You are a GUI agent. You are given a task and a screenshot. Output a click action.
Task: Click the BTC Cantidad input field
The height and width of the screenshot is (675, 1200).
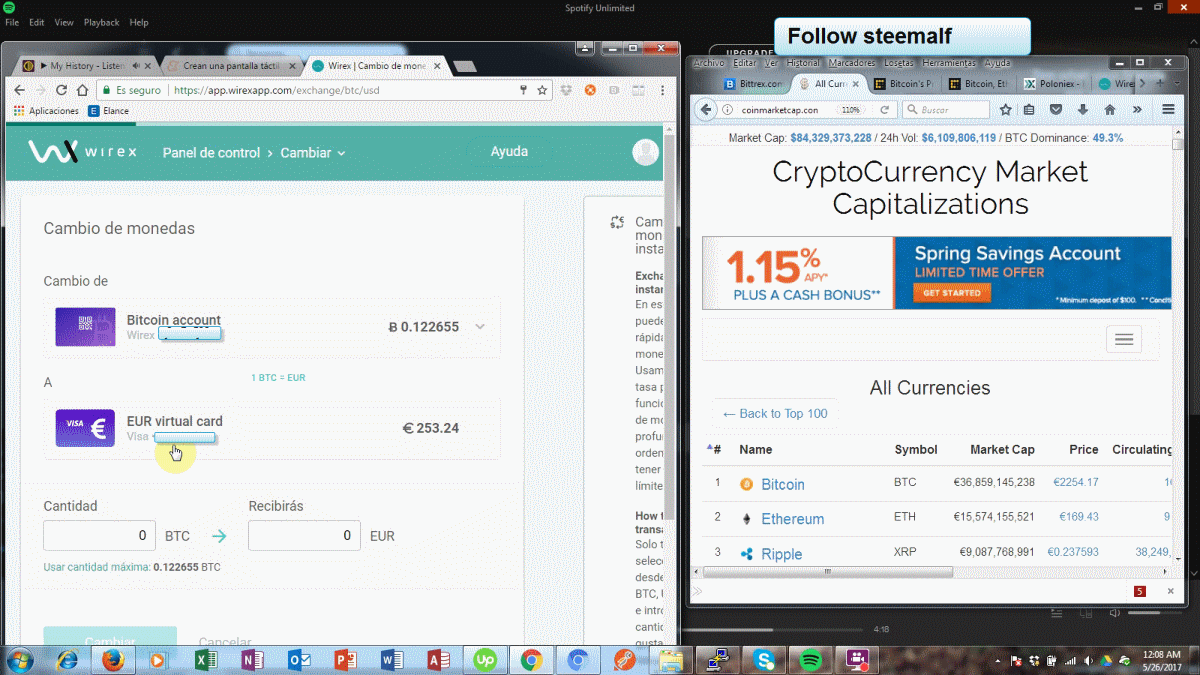click(x=100, y=536)
